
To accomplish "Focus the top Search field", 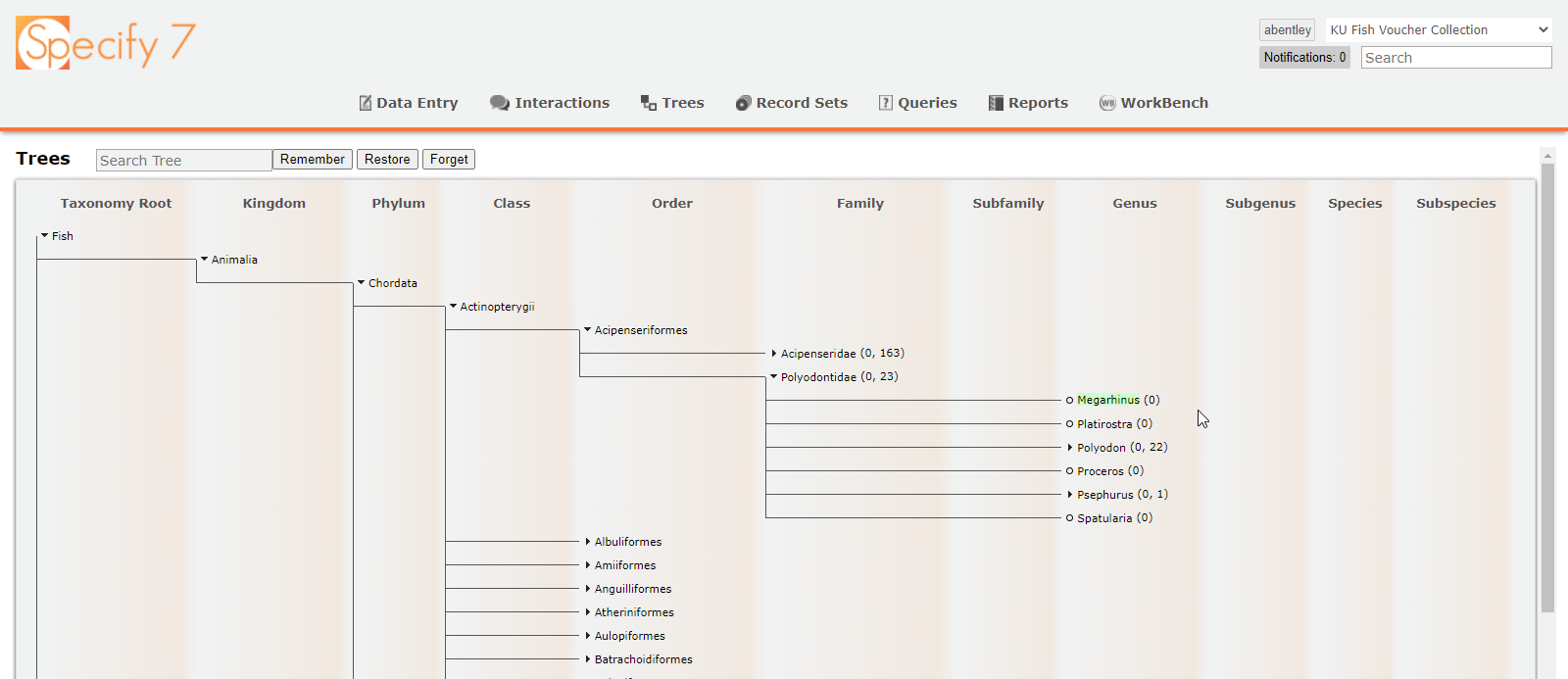I will point(1456,58).
